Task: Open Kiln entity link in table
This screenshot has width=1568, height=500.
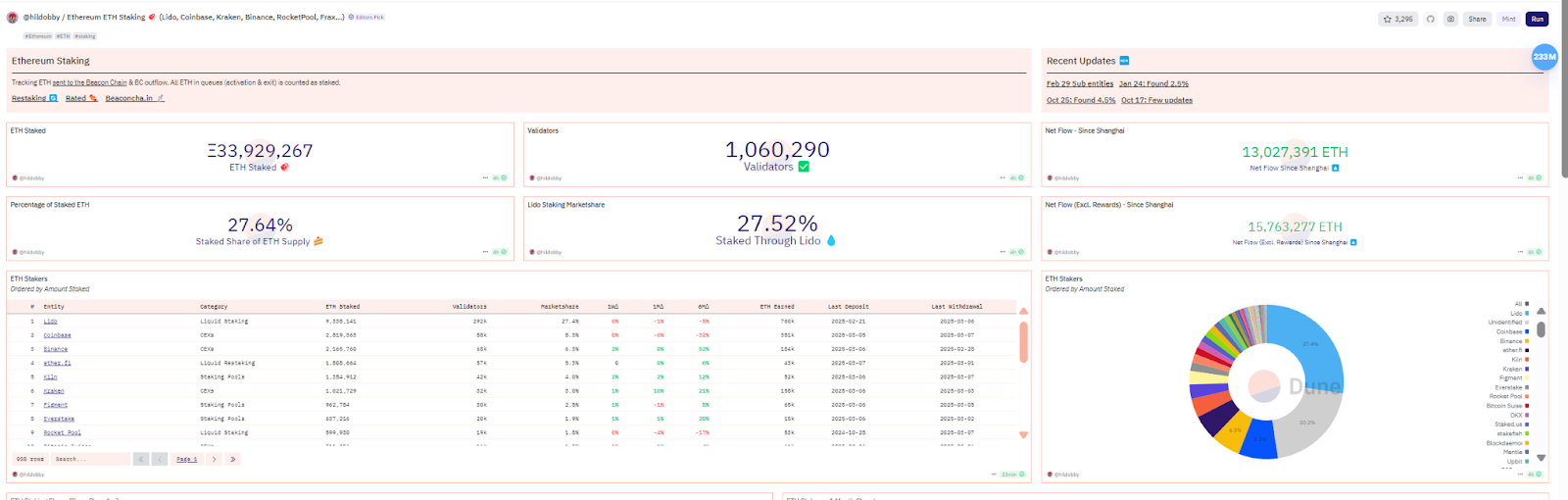Action: click(50, 377)
